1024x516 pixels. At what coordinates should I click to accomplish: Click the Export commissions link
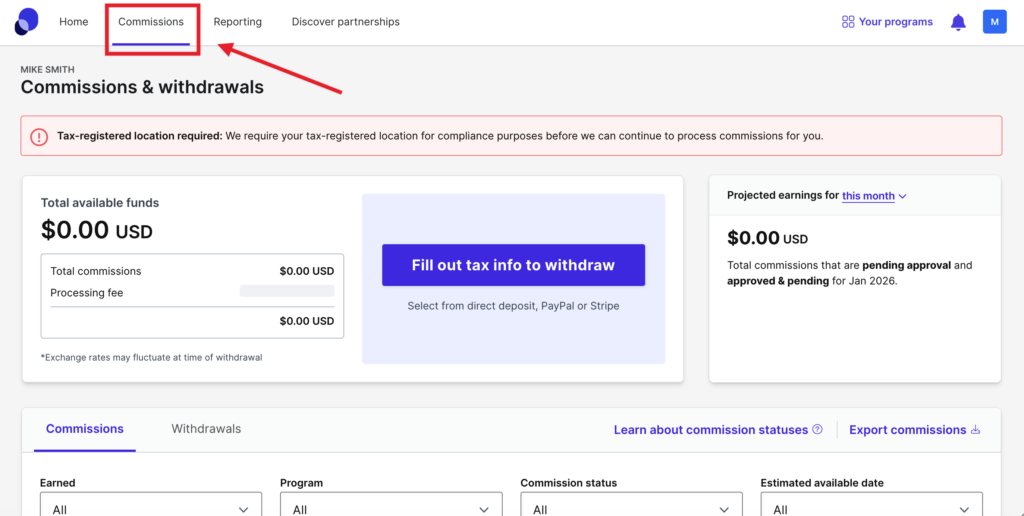907,430
